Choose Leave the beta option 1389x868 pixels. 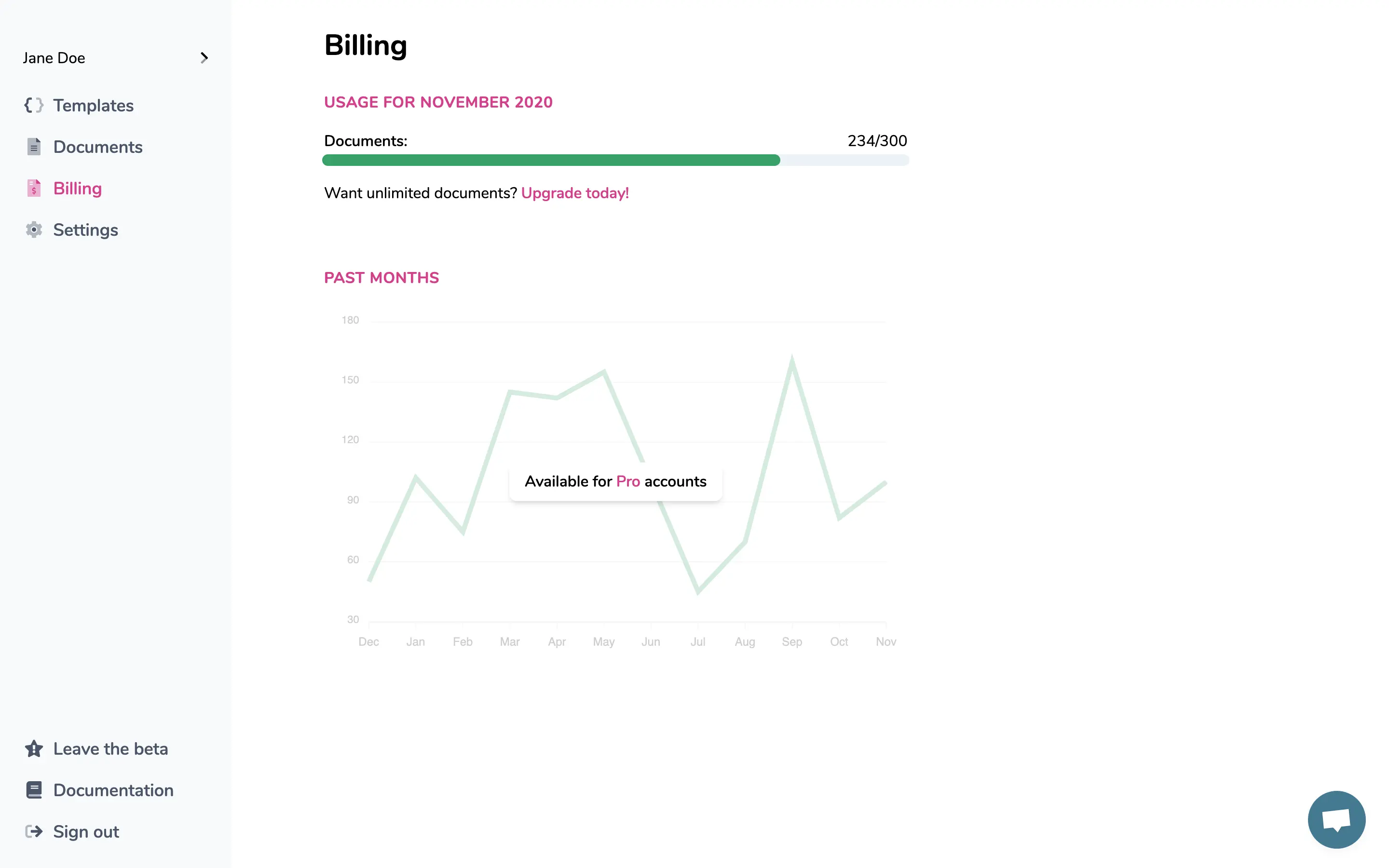110,748
